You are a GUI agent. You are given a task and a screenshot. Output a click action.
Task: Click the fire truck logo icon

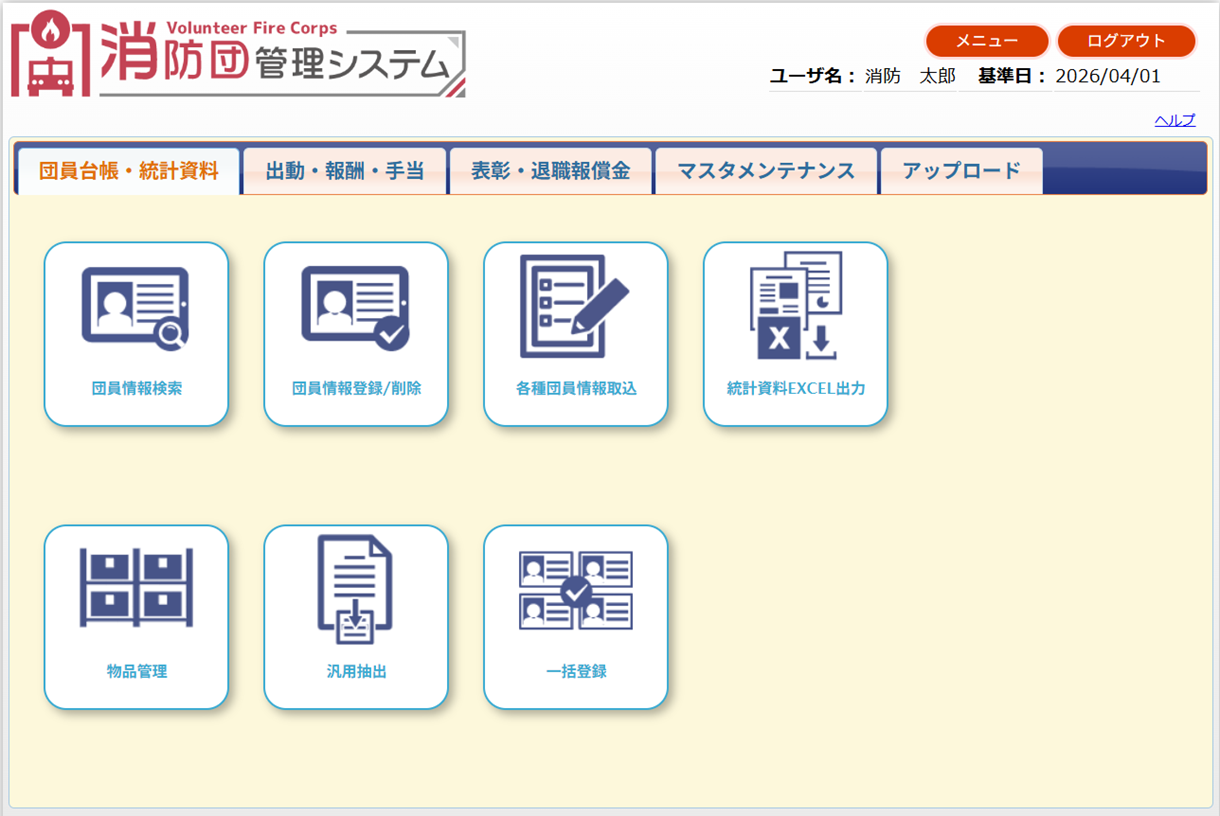50,54
